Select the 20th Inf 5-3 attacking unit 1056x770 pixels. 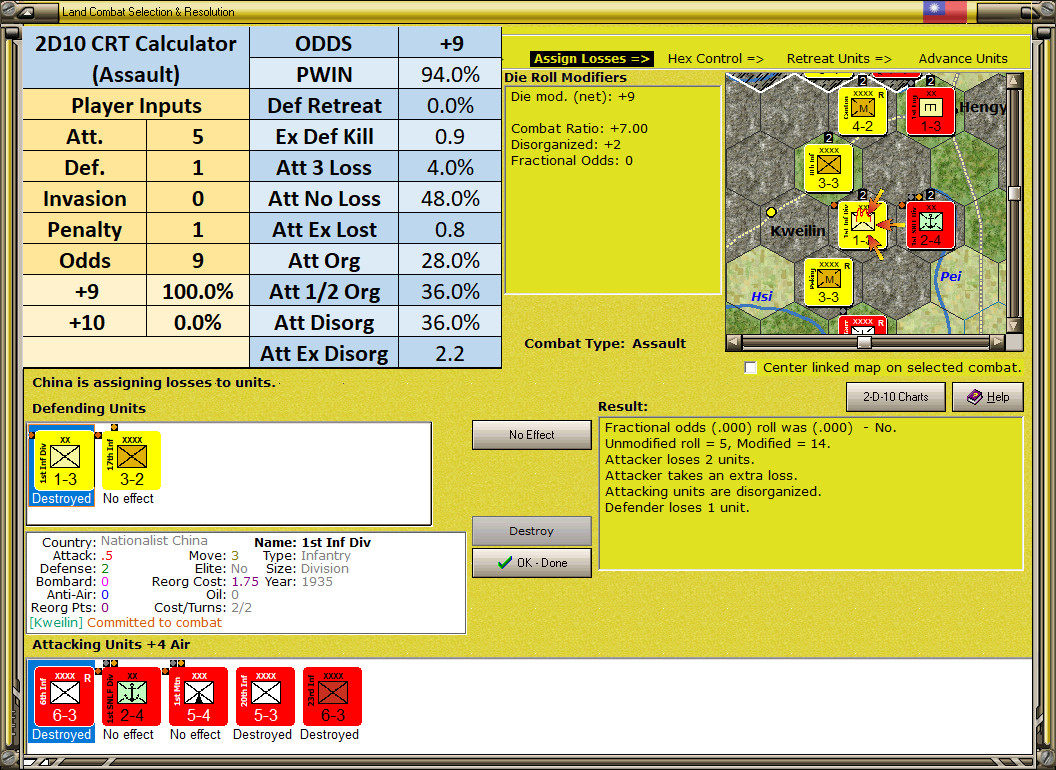point(265,697)
